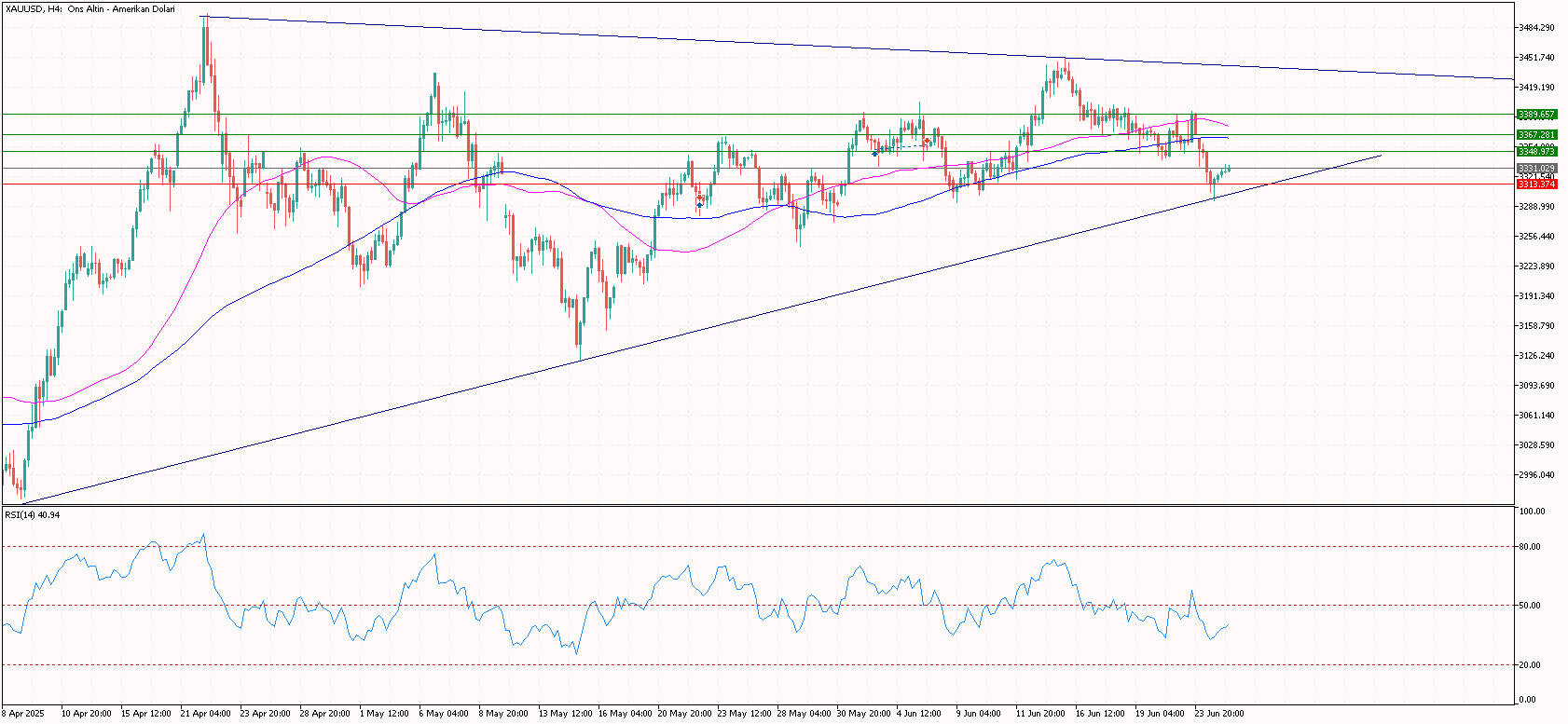The image size is (1568, 724).
Task: Click the 3451.740 price axis value
Action: [x=1536, y=58]
